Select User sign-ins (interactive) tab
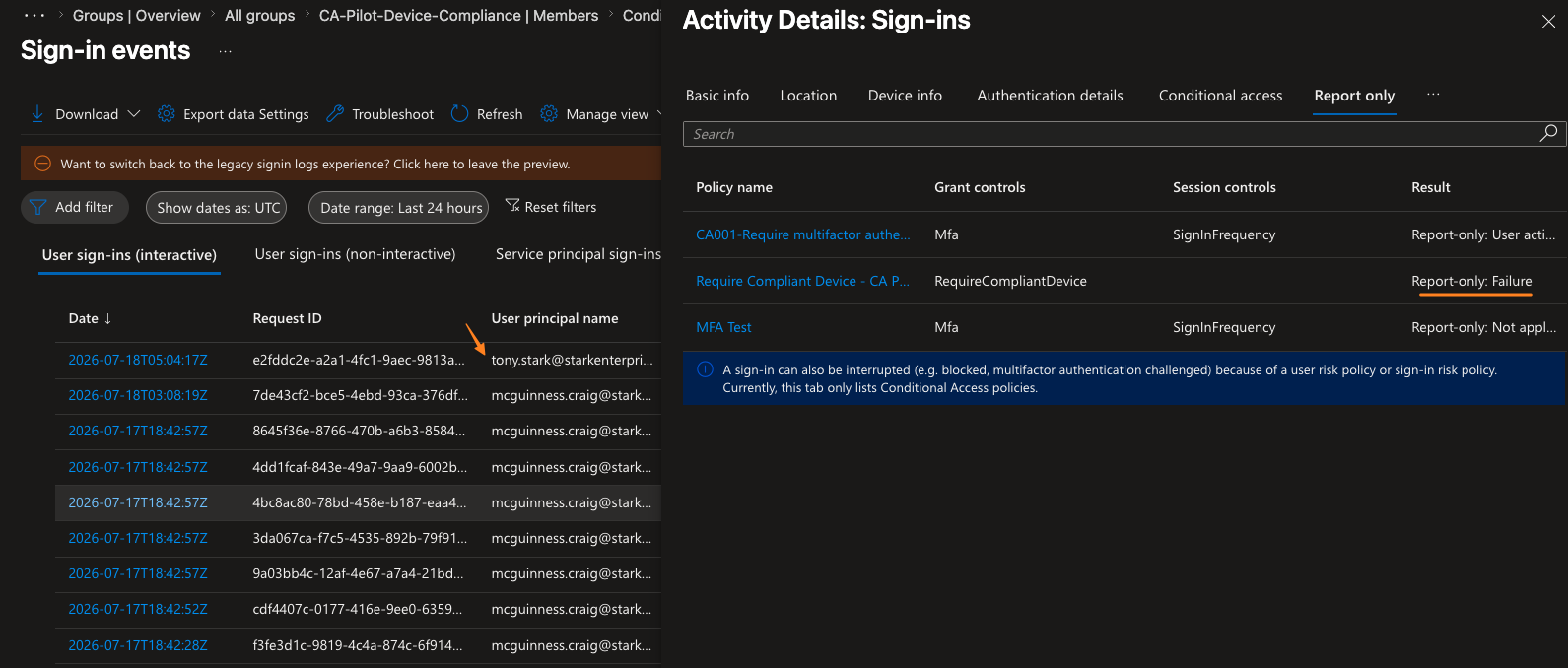Screen dimensions: 1568x668 tap(129, 255)
